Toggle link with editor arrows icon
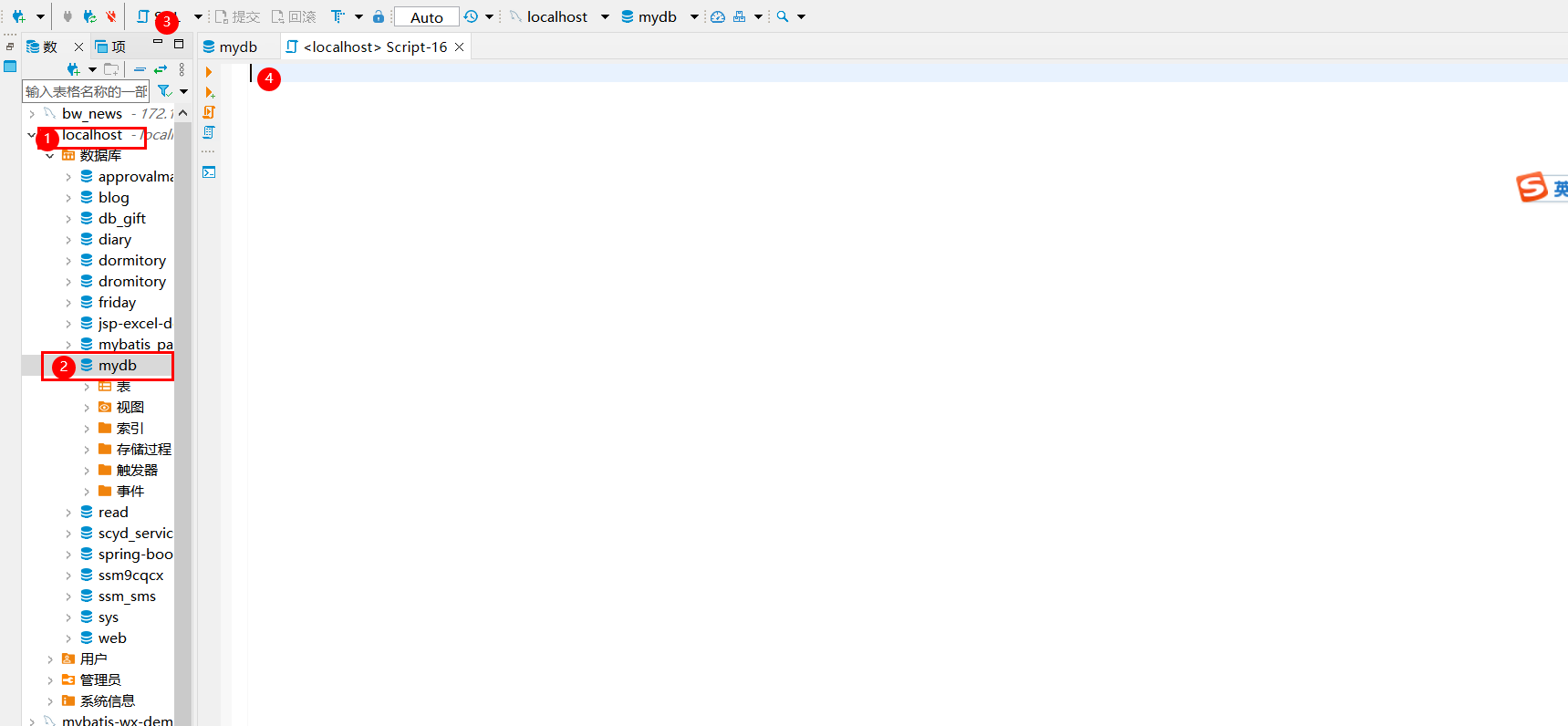1568x726 pixels. (161, 69)
